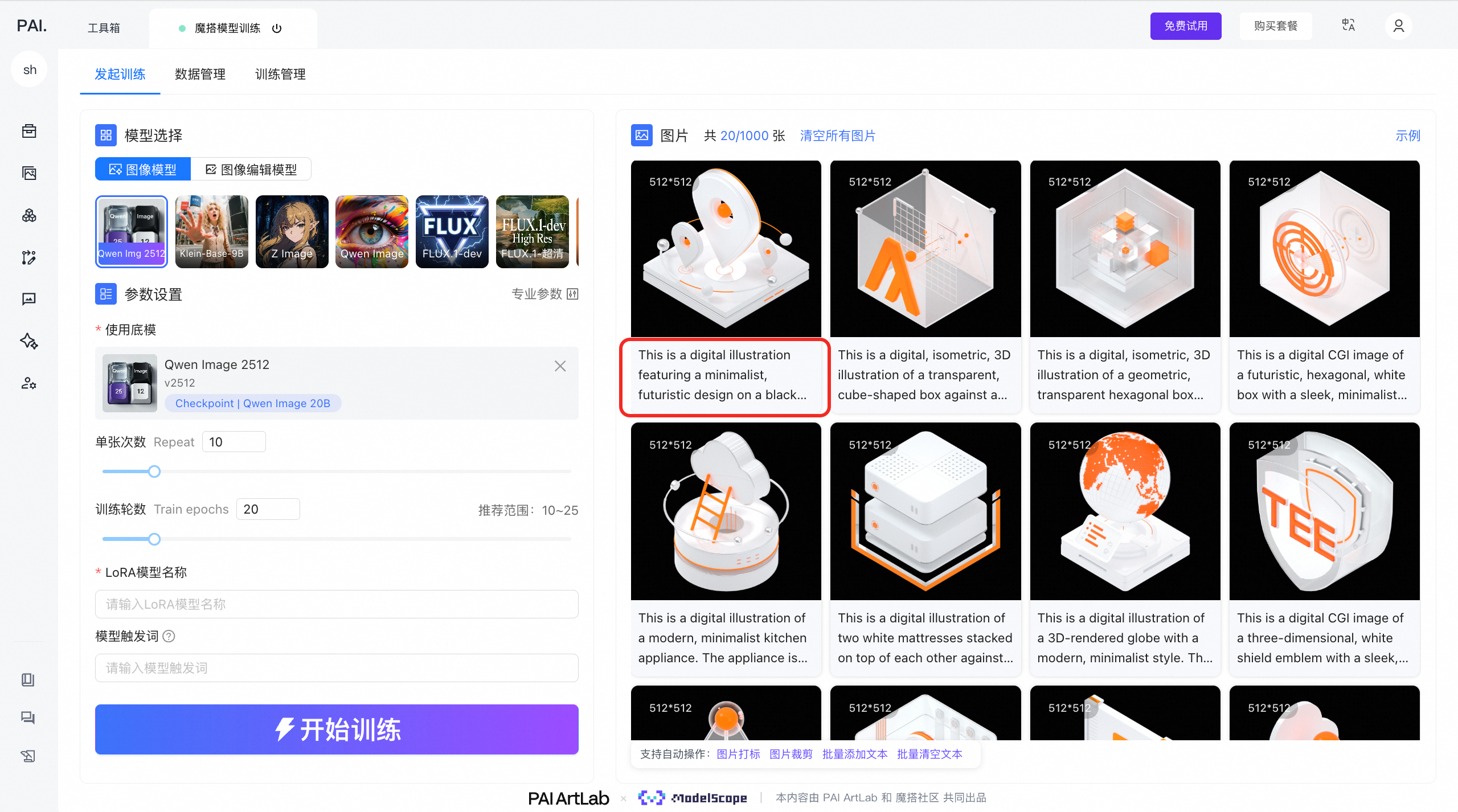Switch to 图像编辑模型 model type

click(251, 169)
